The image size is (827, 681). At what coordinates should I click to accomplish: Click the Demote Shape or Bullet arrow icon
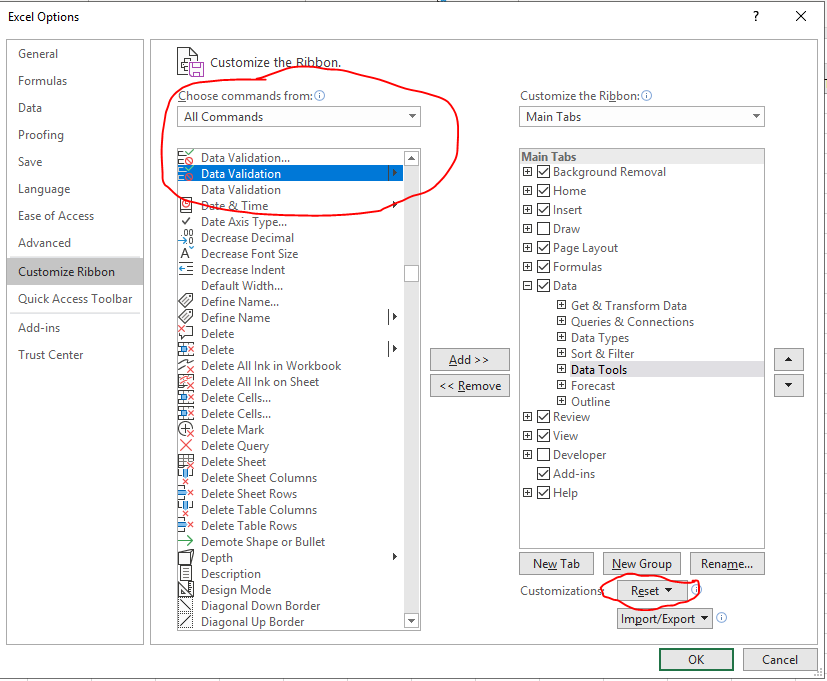coord(186,541)
